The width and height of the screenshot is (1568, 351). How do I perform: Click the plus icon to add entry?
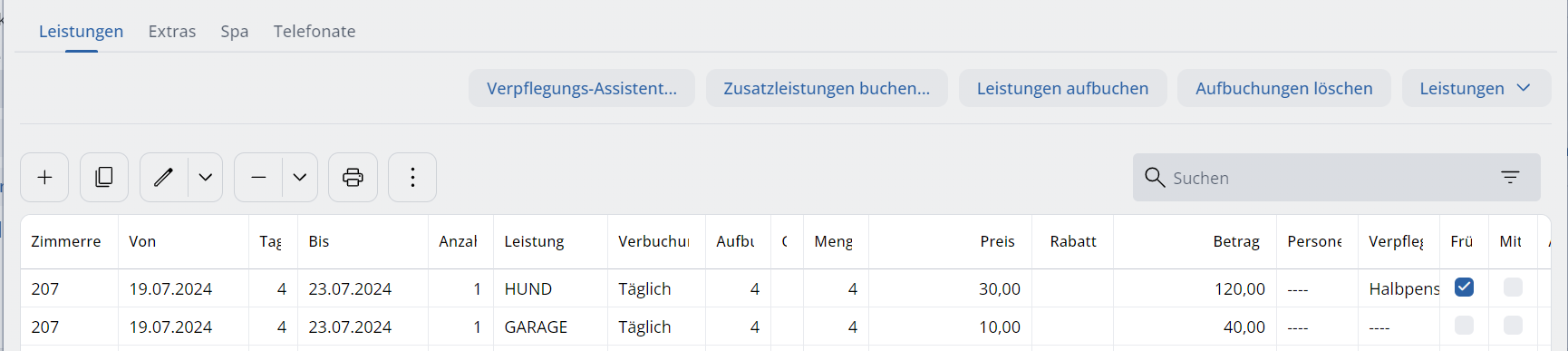point(44,178)
